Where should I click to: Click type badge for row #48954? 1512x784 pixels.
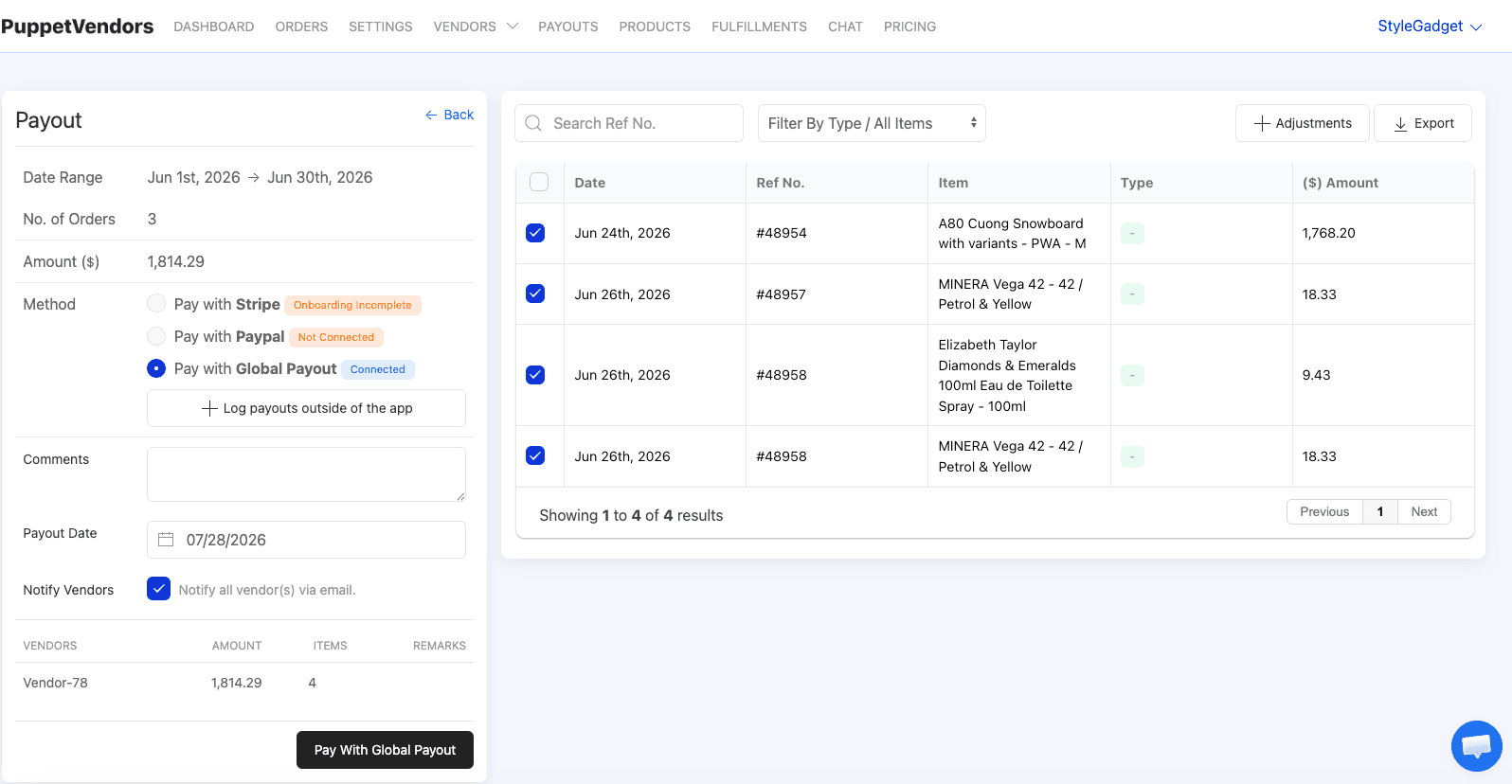[x=1132, y=233]
